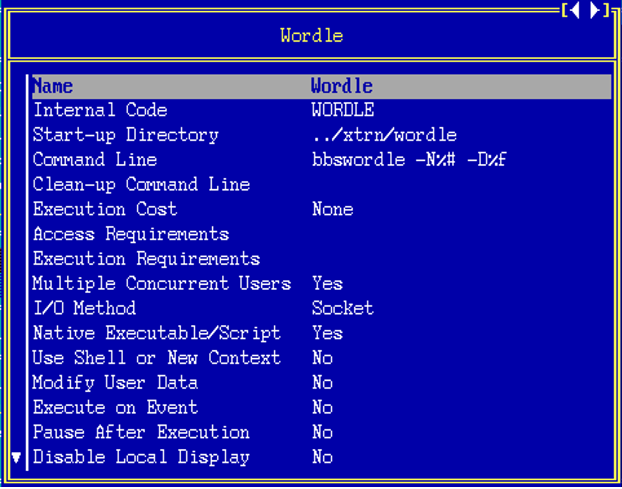
Task: Toggle Disable Local Display option
Action: (x=321, y=457)
